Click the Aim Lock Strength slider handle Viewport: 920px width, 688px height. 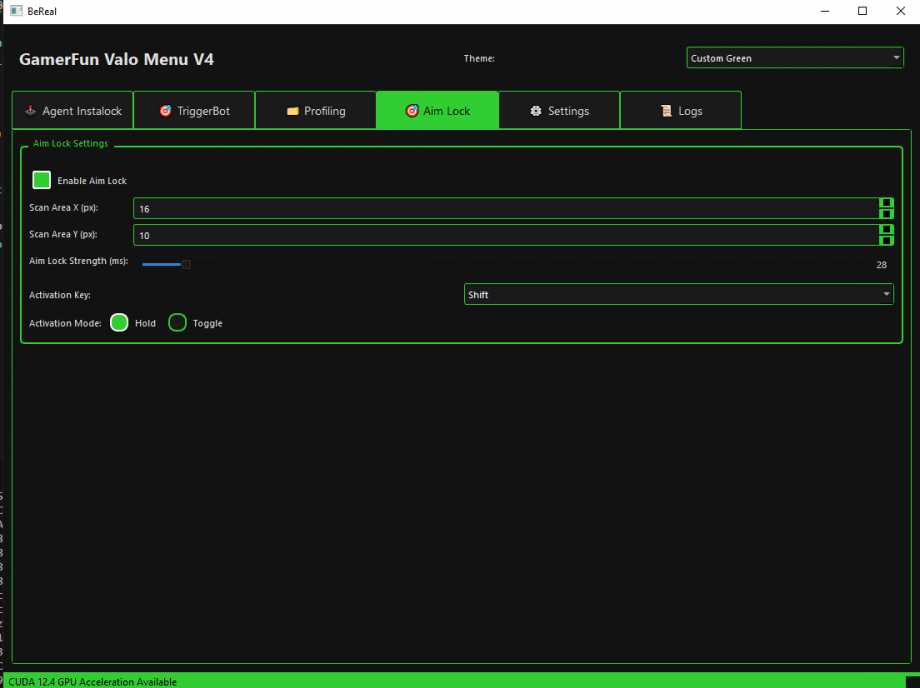point(185,264)
